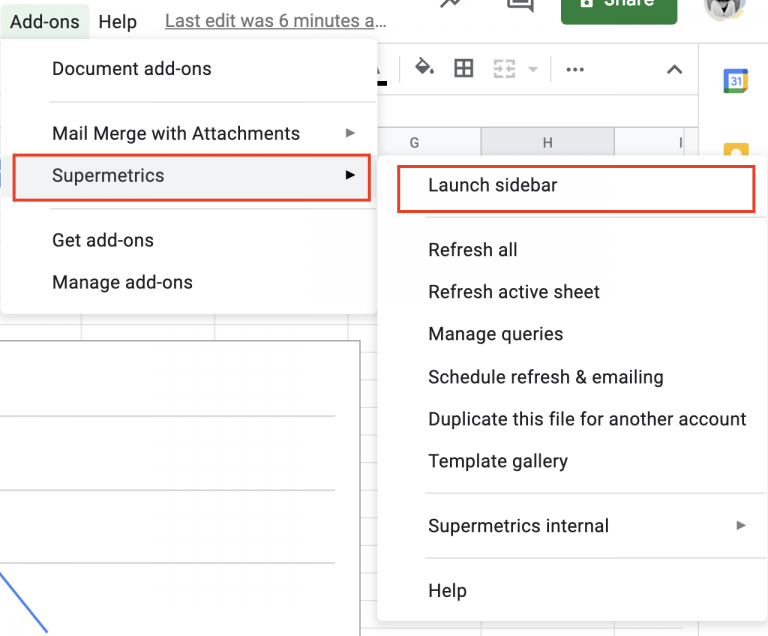Open the merge cells dropdown arrow
The width and height of the screenshot is (768, 636).
[533, 69]
